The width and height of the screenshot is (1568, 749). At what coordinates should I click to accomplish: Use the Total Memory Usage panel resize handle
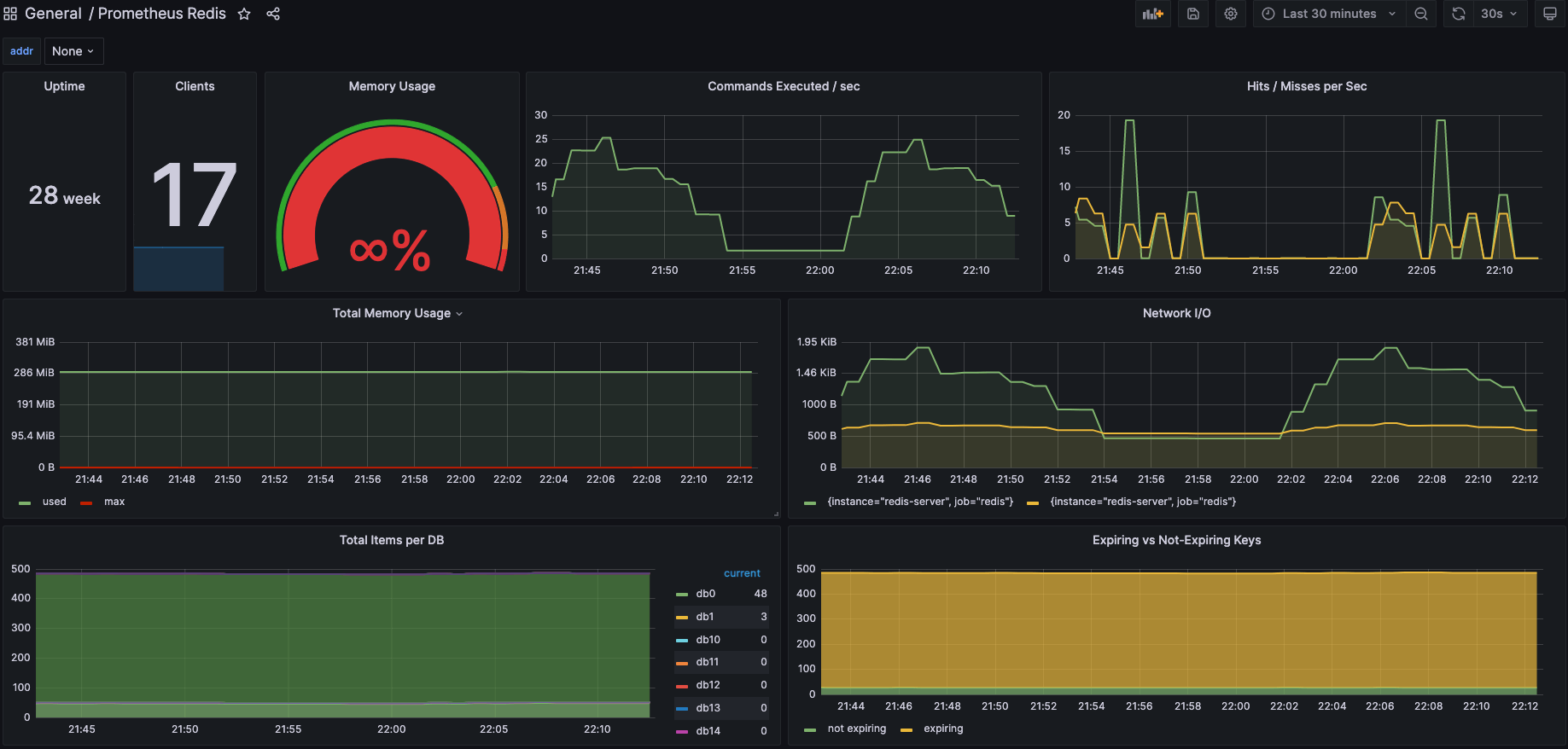[x=776, y=514]
